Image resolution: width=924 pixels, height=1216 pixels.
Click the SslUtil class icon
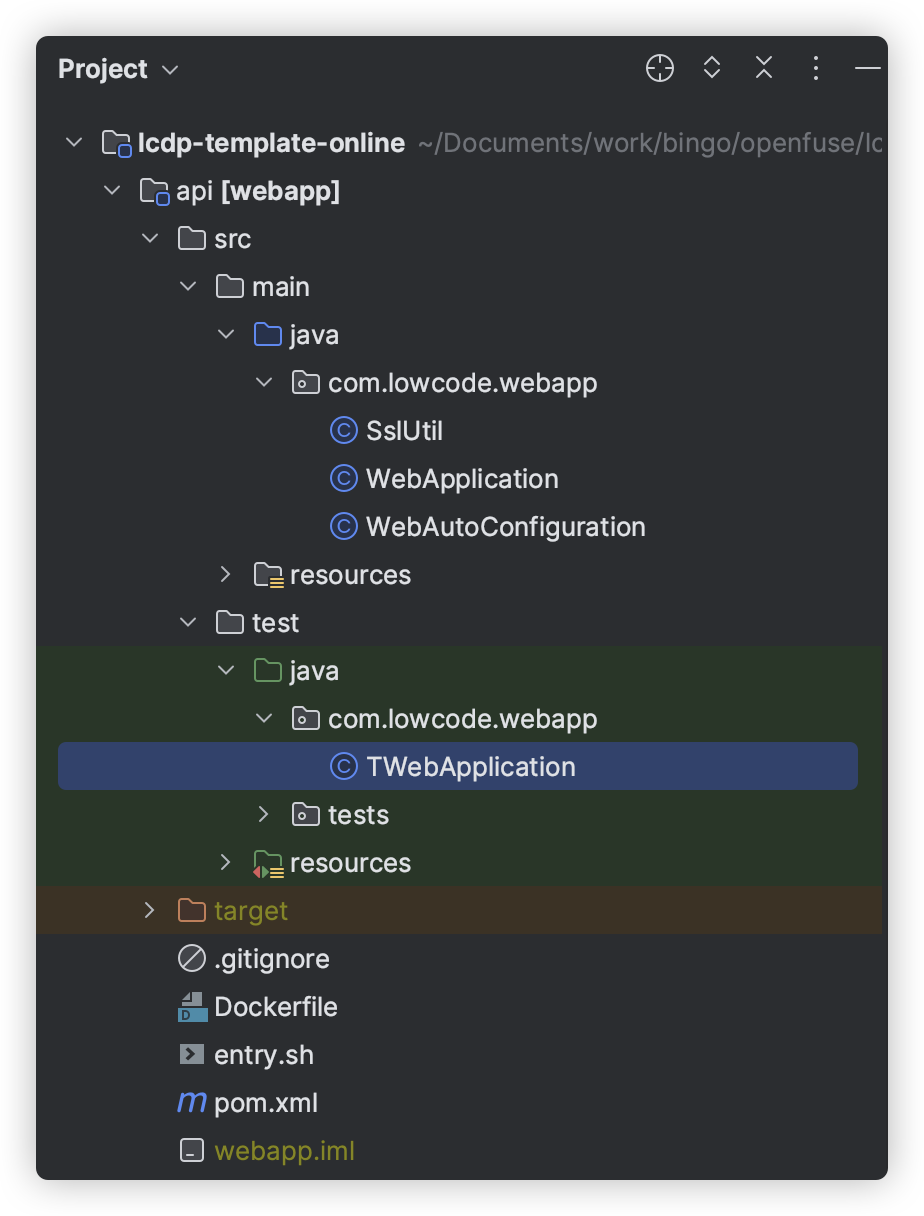point(343,431)
